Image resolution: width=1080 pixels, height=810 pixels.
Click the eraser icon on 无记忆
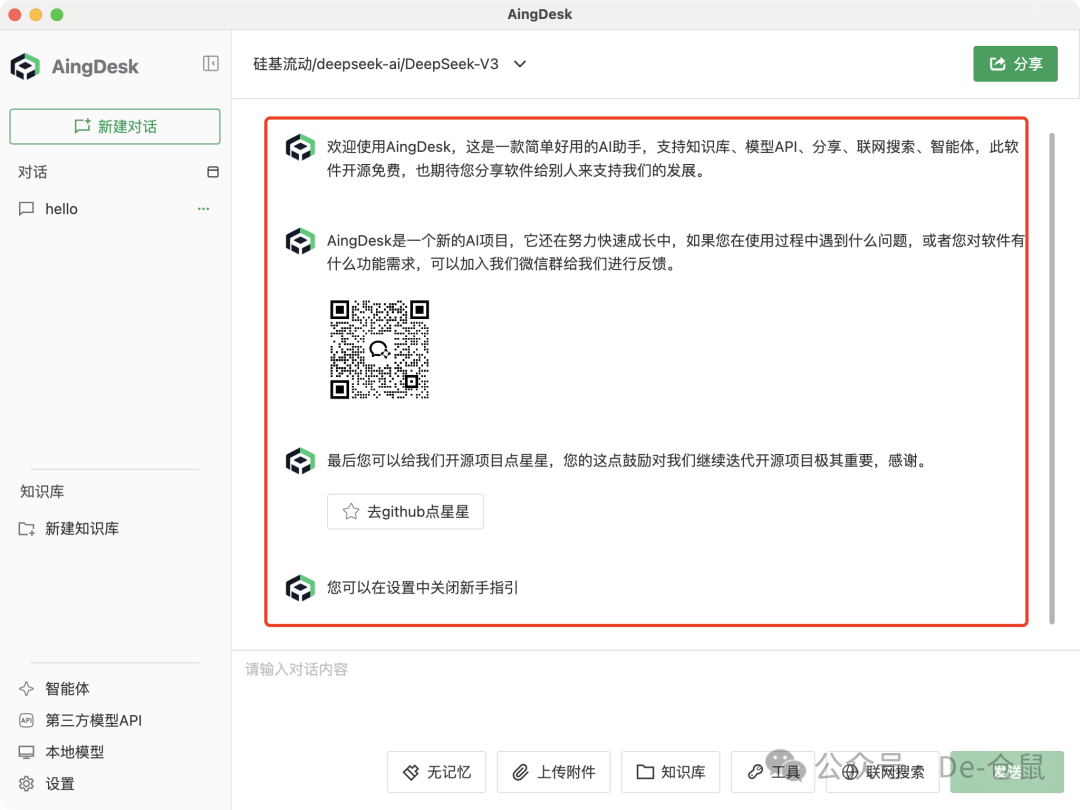point(411,772)
